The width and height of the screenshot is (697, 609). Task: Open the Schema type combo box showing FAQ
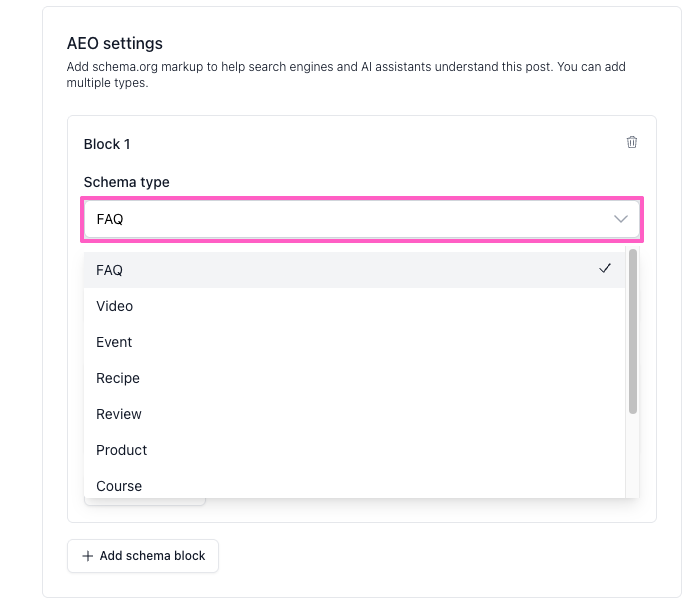362,219
